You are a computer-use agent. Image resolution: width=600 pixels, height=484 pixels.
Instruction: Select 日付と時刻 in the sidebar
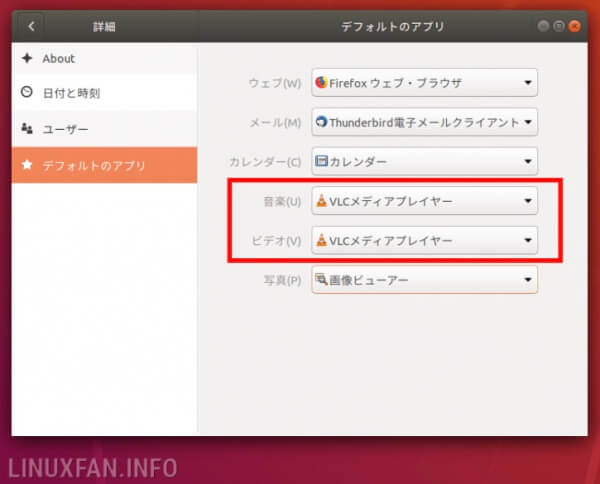104,93
